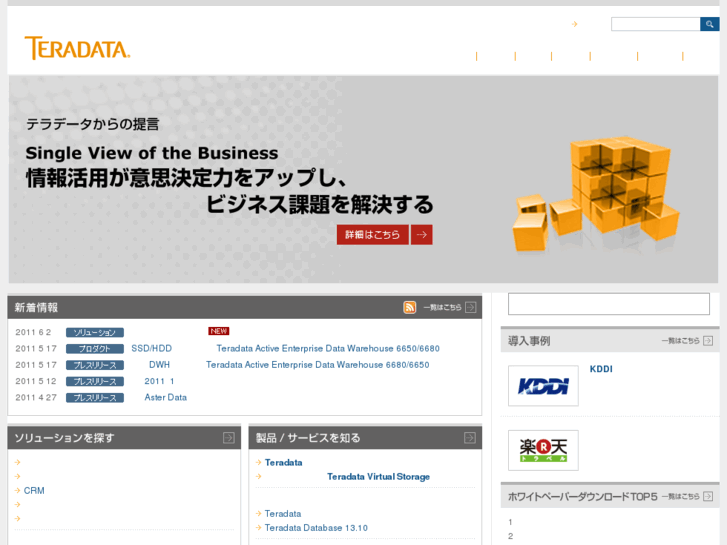727x545 pixels.
Task: Click the ソリューション tag on the 2011 6 2 row
Action: [95, 333]
